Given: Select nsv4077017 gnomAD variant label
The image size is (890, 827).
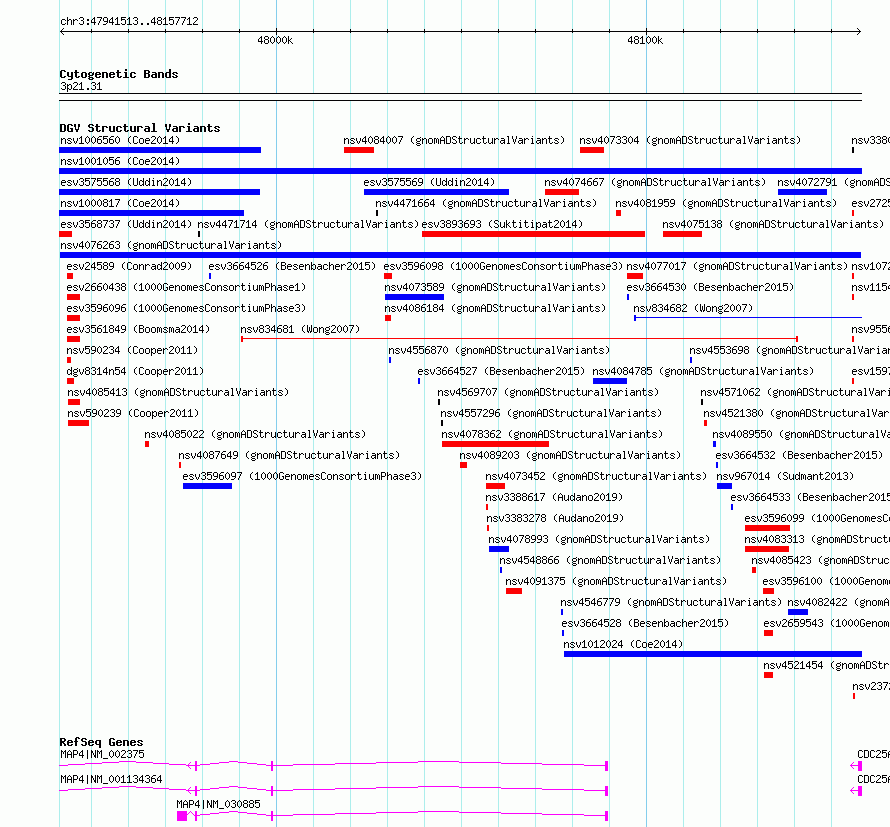Looking at the screenshot, I should click(737, 266).
